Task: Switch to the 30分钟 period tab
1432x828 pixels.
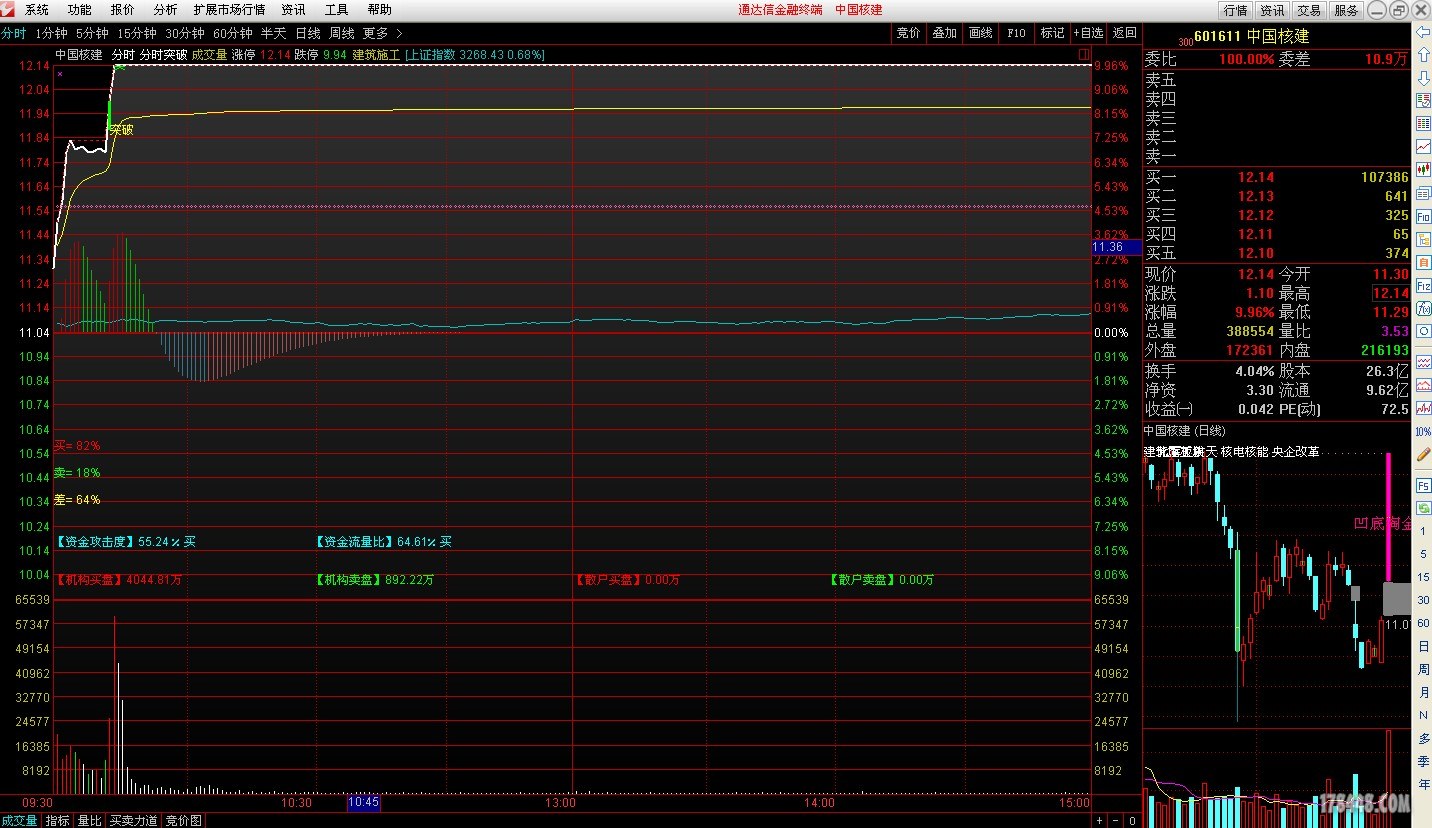Action: coord(185,33)
